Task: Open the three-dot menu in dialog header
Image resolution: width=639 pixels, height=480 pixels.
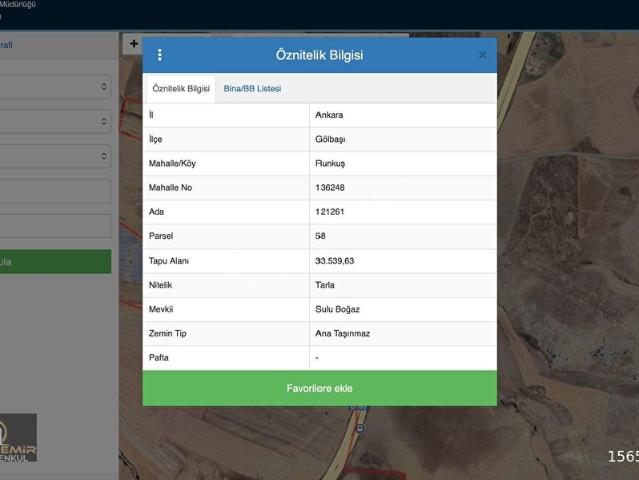Action: [160, 55]
